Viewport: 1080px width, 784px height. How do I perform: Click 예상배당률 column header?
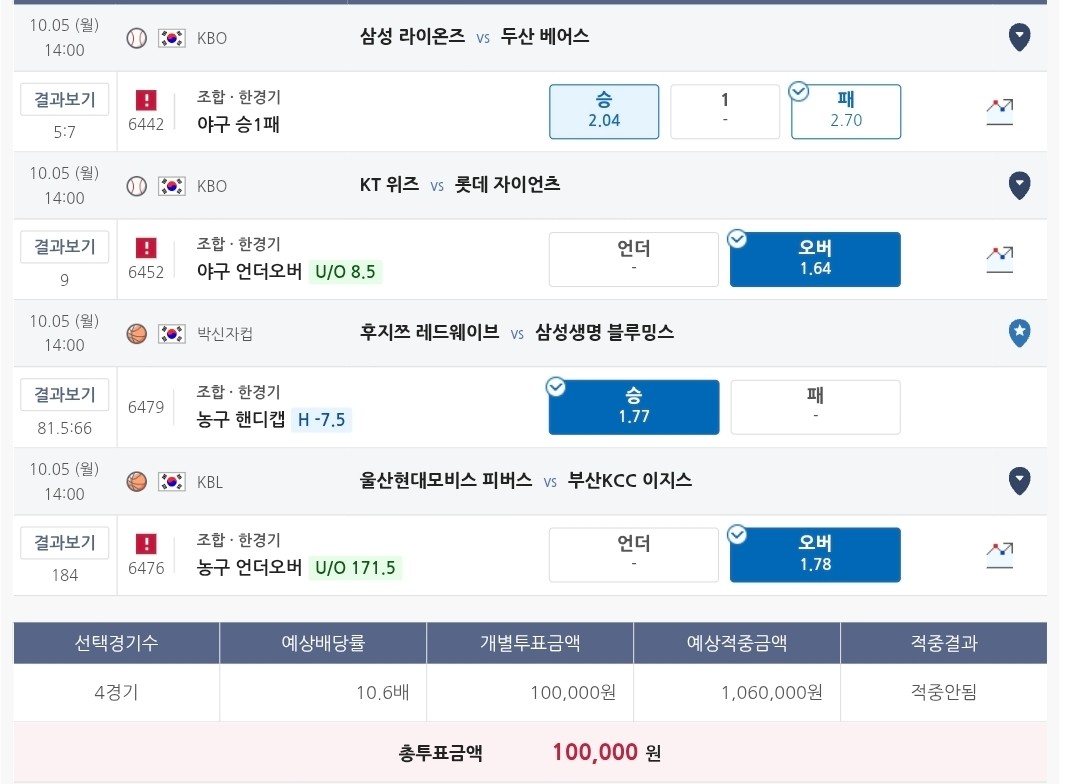[323, 643]
